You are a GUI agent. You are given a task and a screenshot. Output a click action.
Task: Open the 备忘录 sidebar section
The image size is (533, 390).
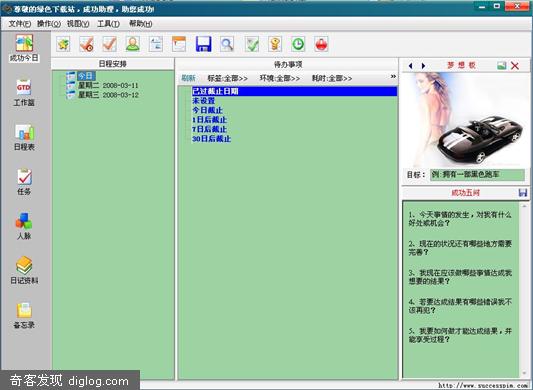24,315
